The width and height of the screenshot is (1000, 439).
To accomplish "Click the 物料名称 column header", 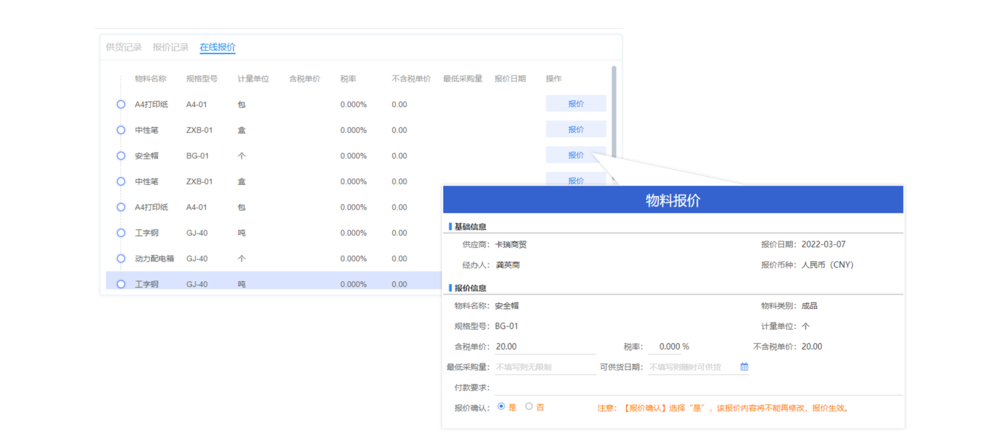I will [x=151, y=79].
